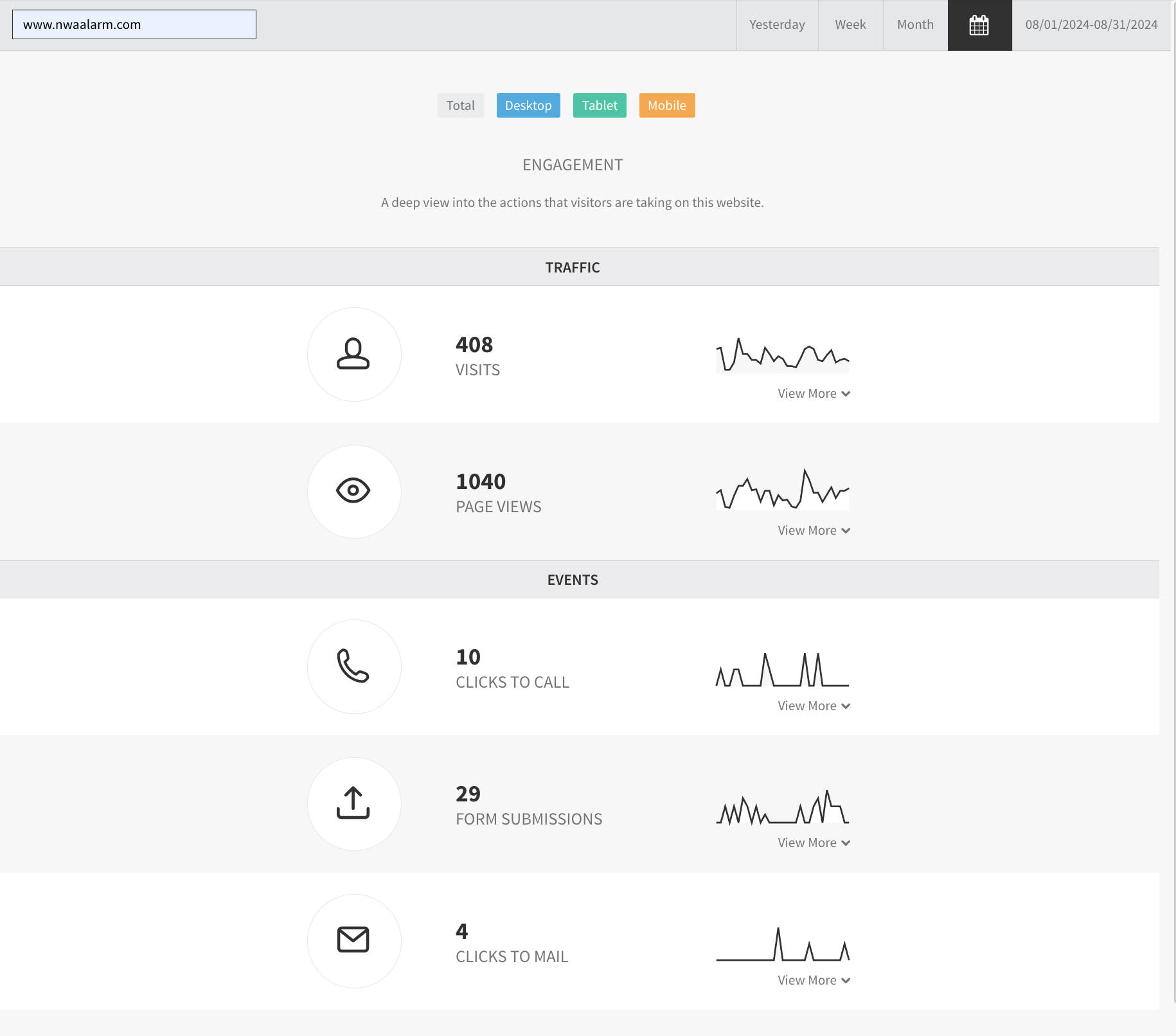Image resolution: width=1176 pixels, height=1036 pixels.
Task: Click the page views sparkline chart
Action: (783, 490)
